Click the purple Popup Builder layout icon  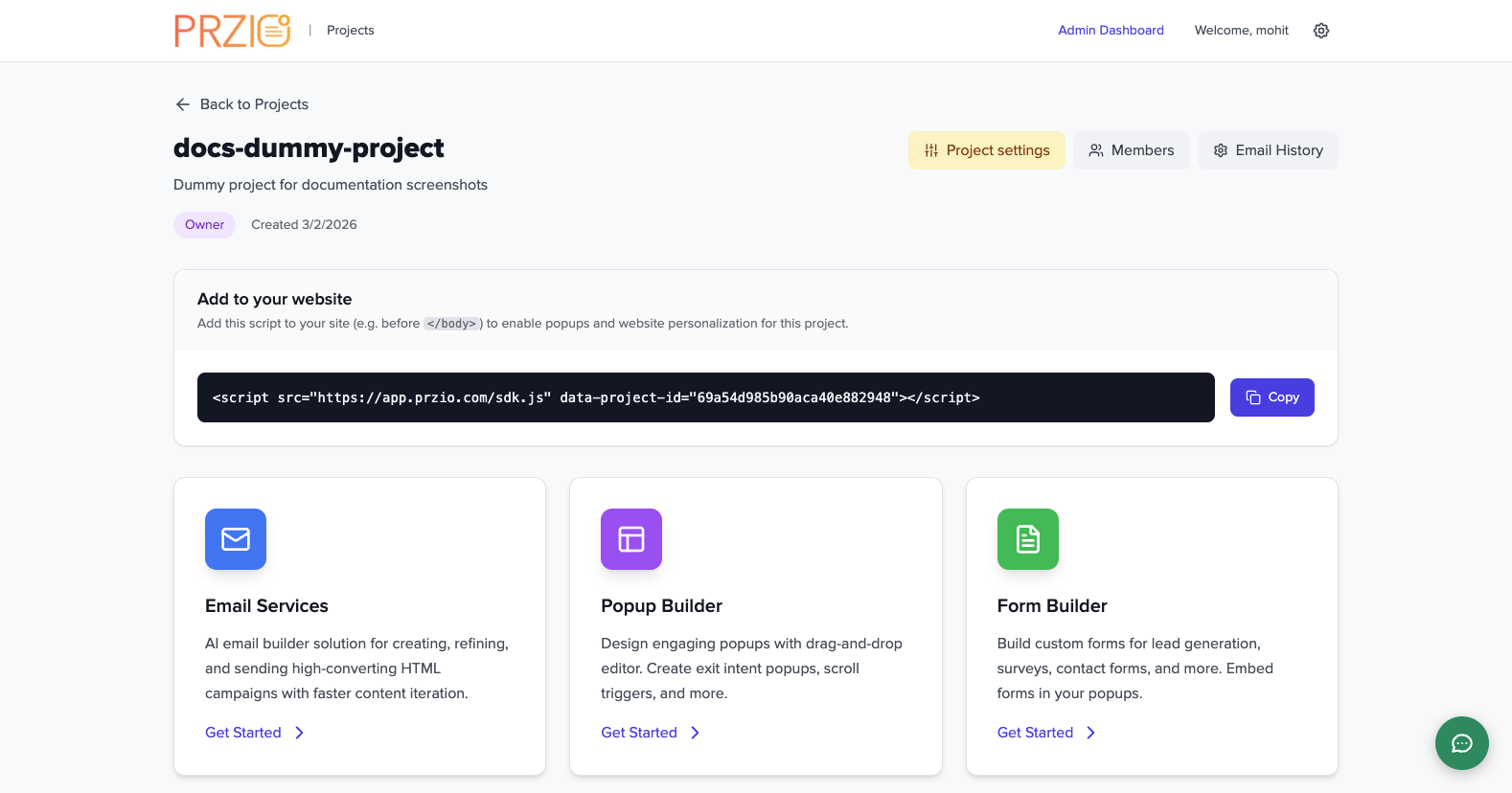[631, 539]
